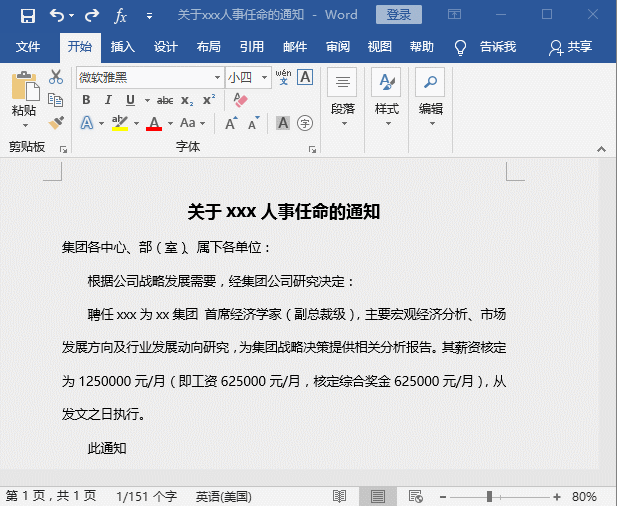Click the Undo arrow icon
The height and width of the screenshot is (506, 617).
[x=57, y=15]
